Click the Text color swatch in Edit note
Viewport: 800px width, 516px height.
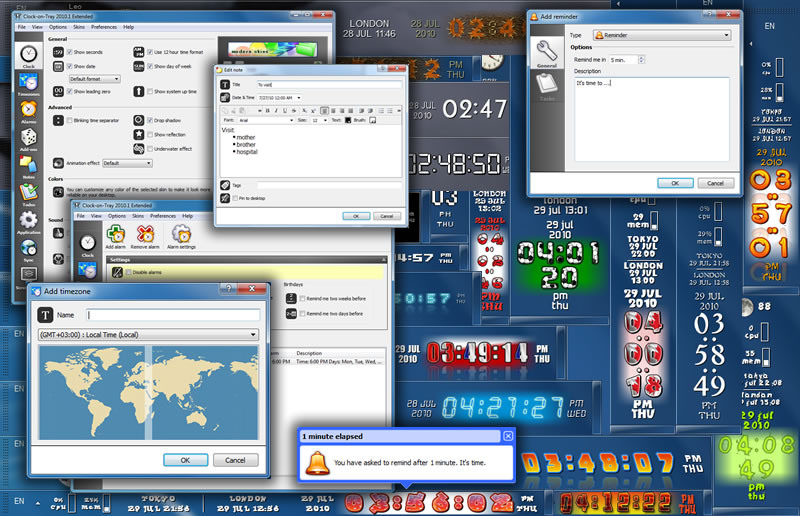(349, 120)
